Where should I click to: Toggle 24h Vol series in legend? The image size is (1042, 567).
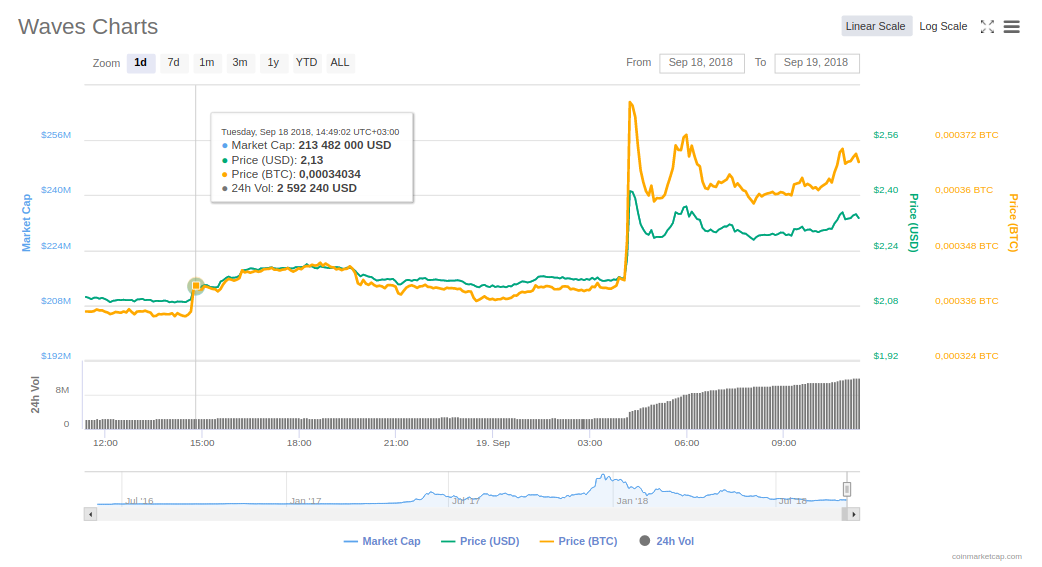point(667,541)
